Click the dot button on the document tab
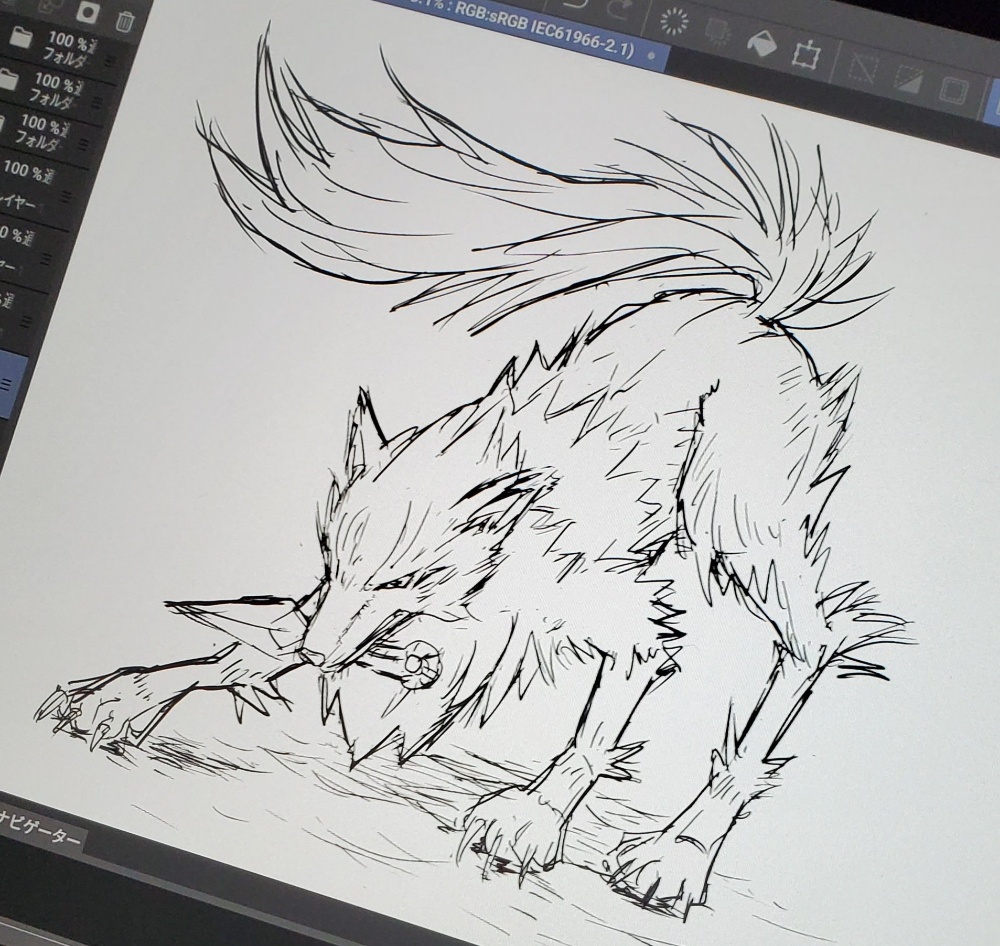1000x946 pixels. pos(652,54)
